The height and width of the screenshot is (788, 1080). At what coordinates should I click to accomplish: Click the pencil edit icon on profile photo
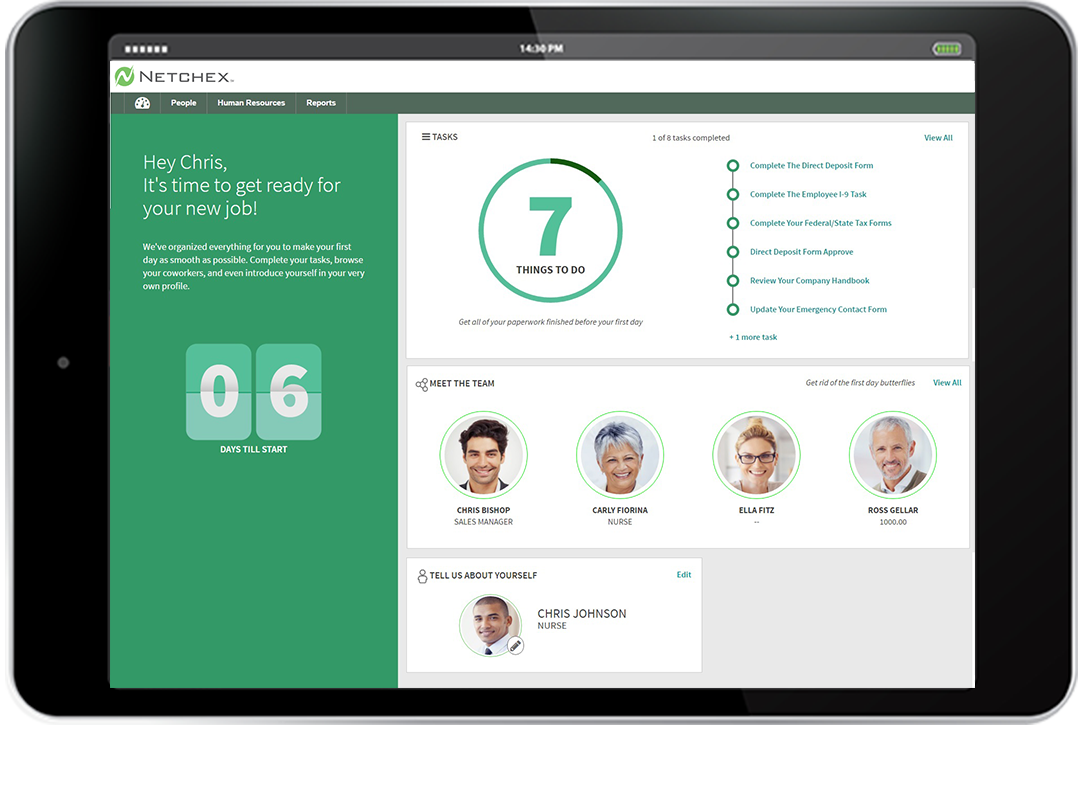(515, 645)
